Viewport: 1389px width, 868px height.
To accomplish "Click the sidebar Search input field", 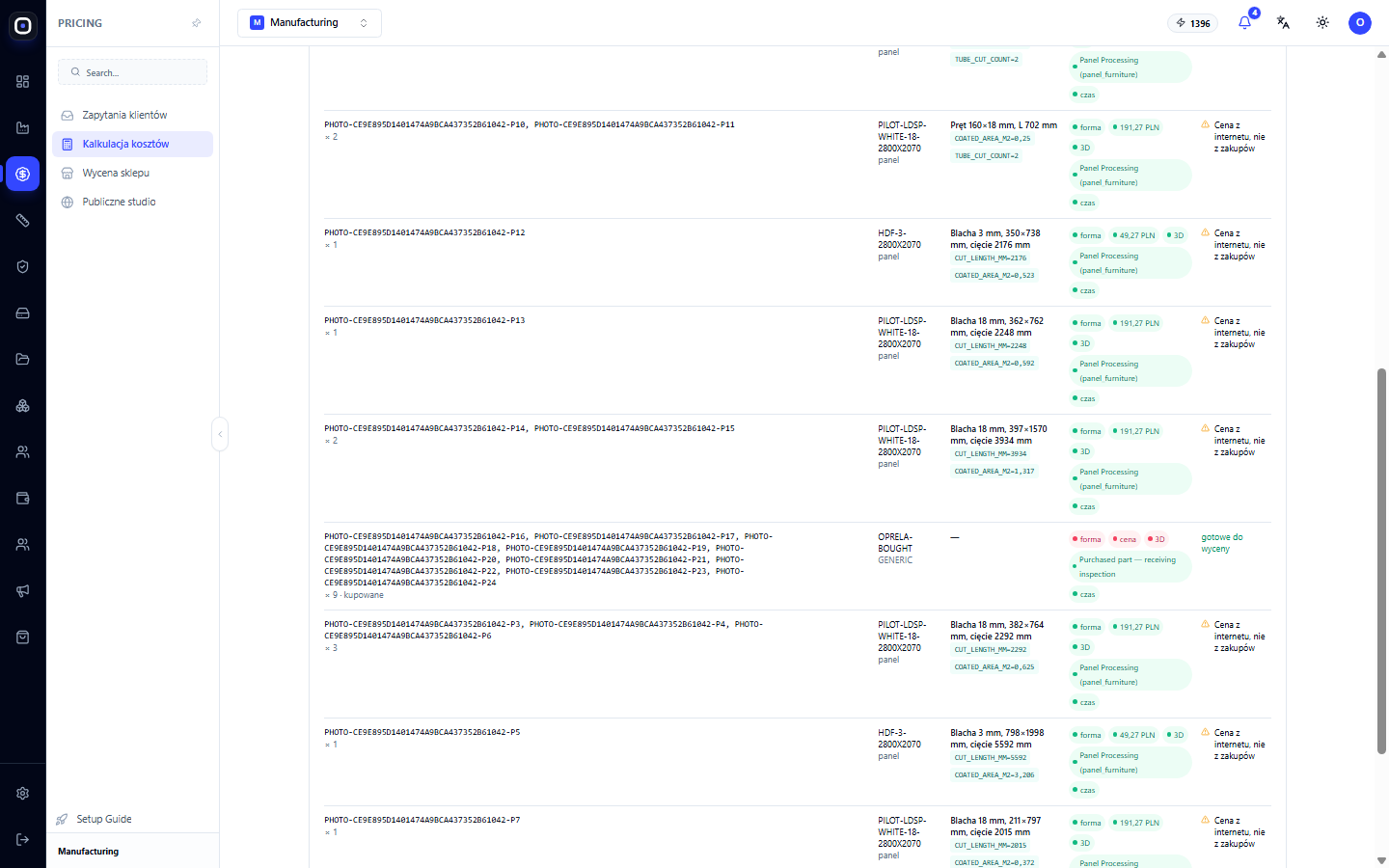I will pos(132,72).
